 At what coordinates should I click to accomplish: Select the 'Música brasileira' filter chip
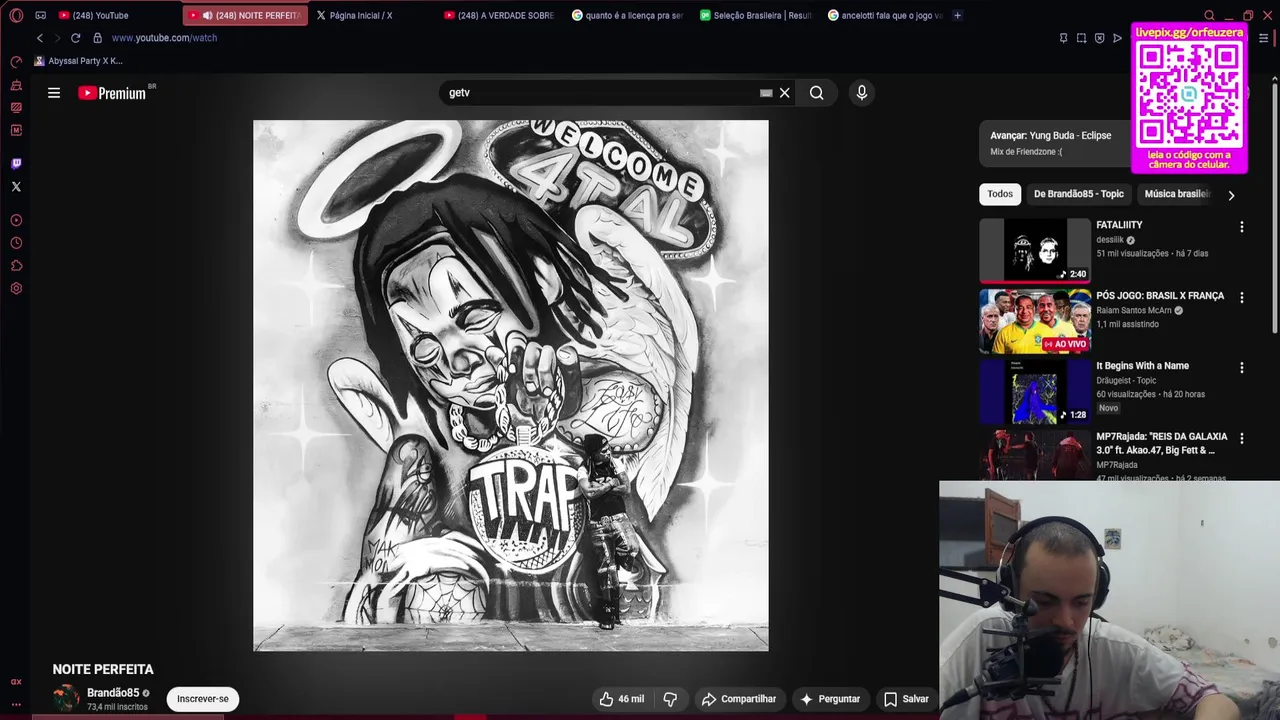click(1177, 194)
